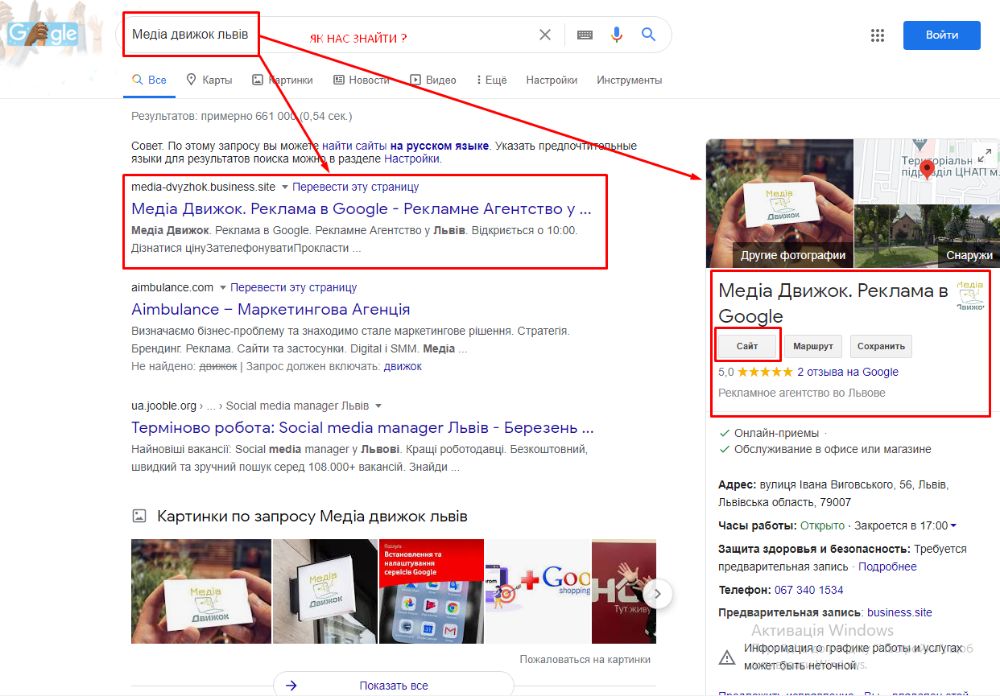
Task: Click the Сайт button
Action: tap(747, 346)
